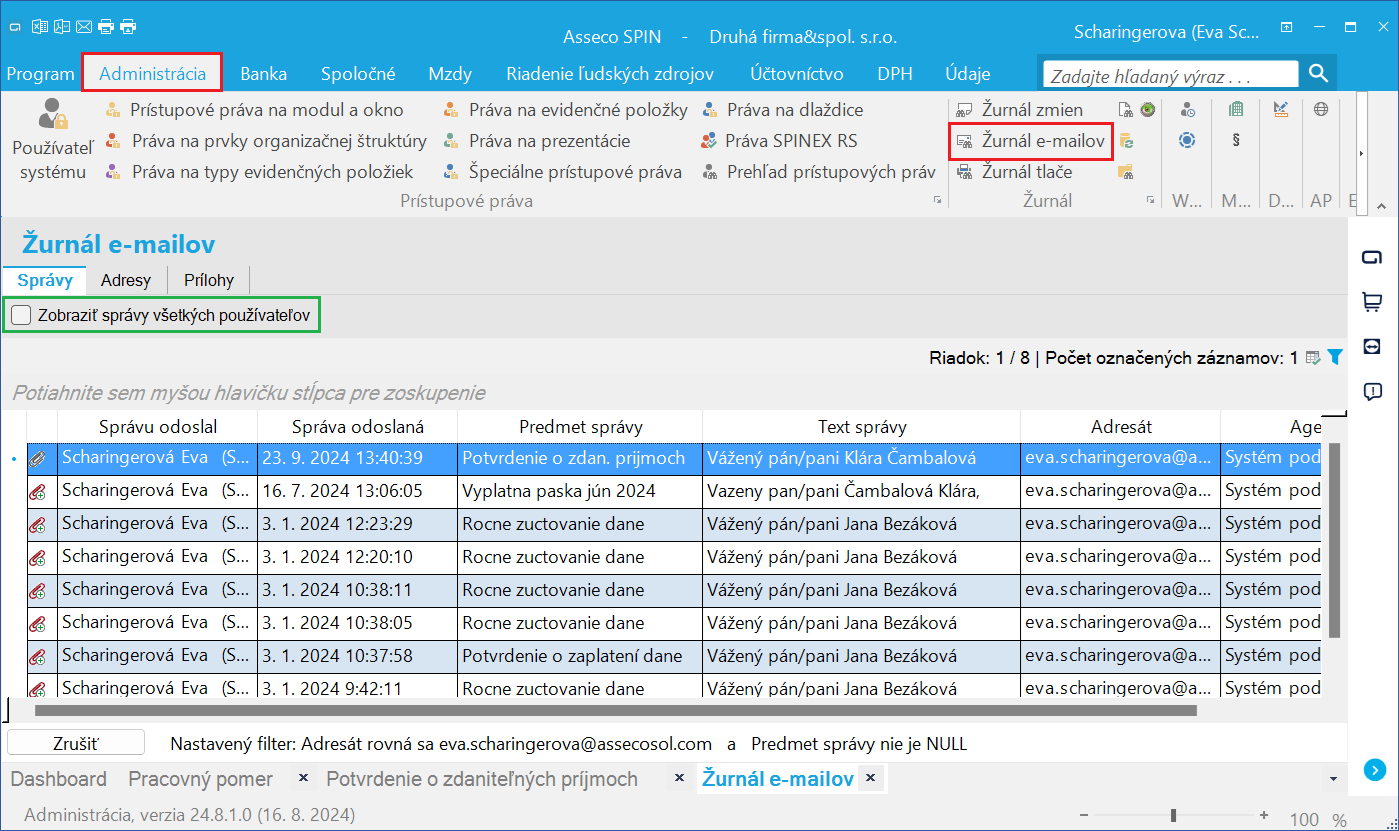Select the Adresy tab

click(x=126, y=280)
